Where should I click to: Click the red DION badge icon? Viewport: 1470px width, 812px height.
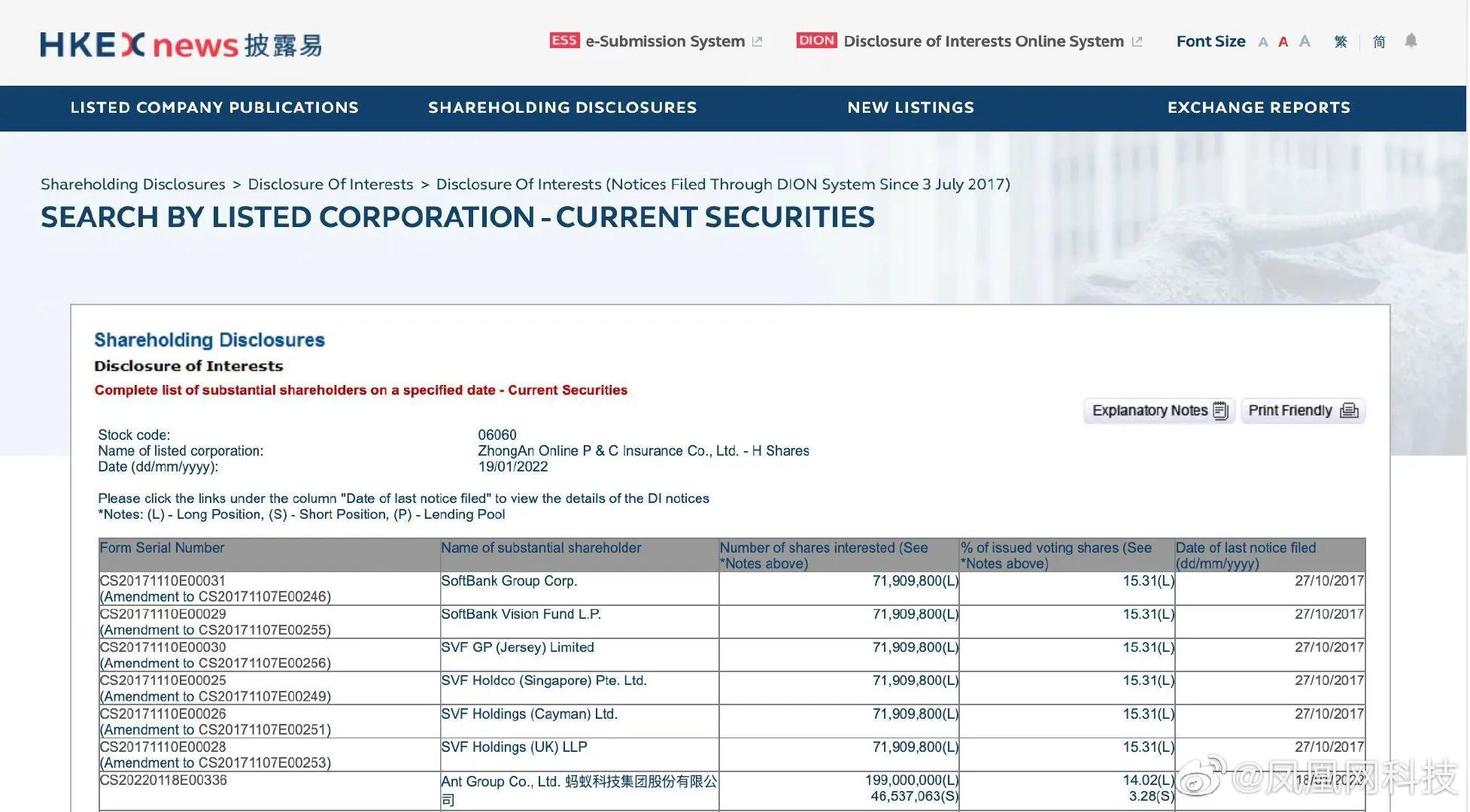pyautogui.click(x=816, y=41)
